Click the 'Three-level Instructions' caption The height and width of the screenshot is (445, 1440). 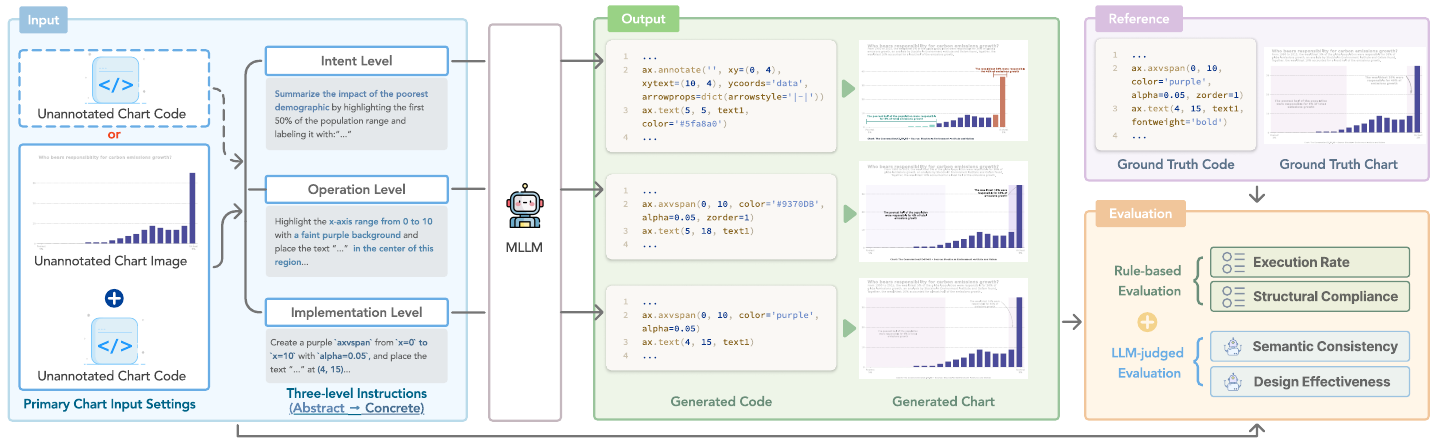(356, 393)
